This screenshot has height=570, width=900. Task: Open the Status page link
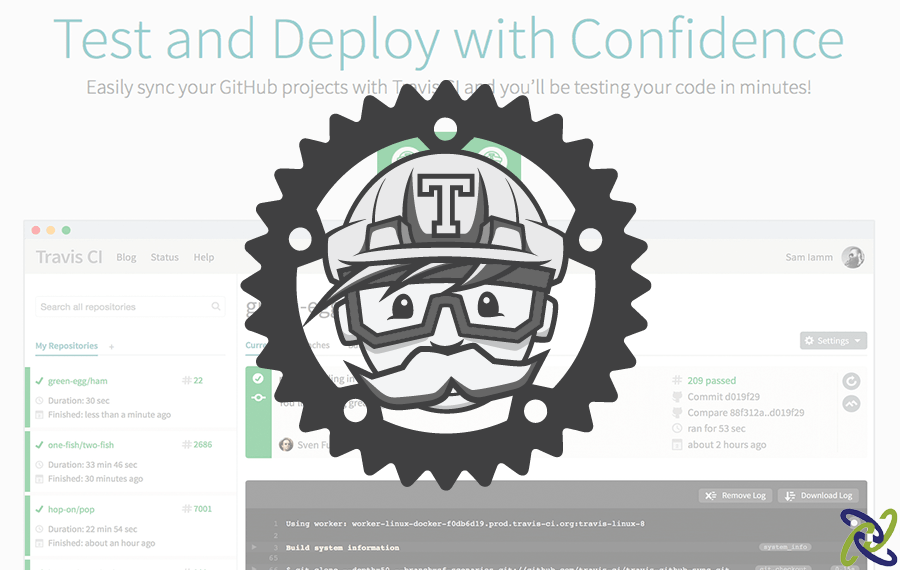[165, 257]
